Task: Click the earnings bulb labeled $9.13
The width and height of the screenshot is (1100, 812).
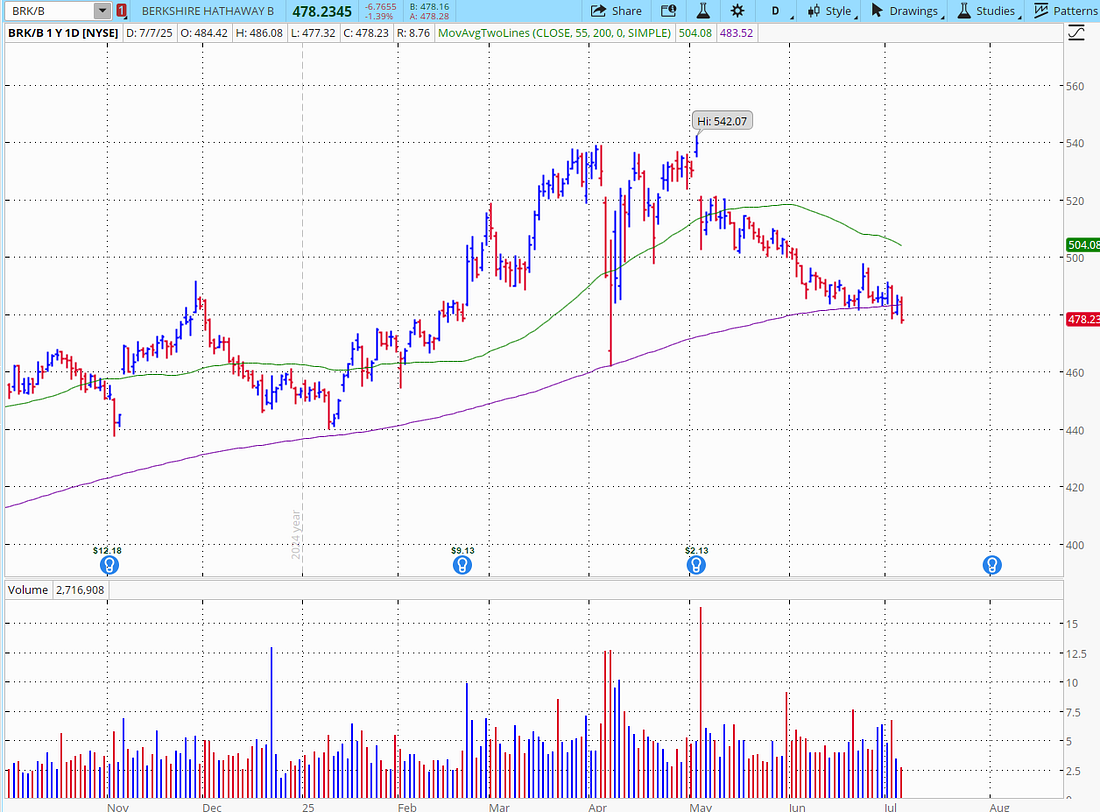Action: (x=462, y=565)
